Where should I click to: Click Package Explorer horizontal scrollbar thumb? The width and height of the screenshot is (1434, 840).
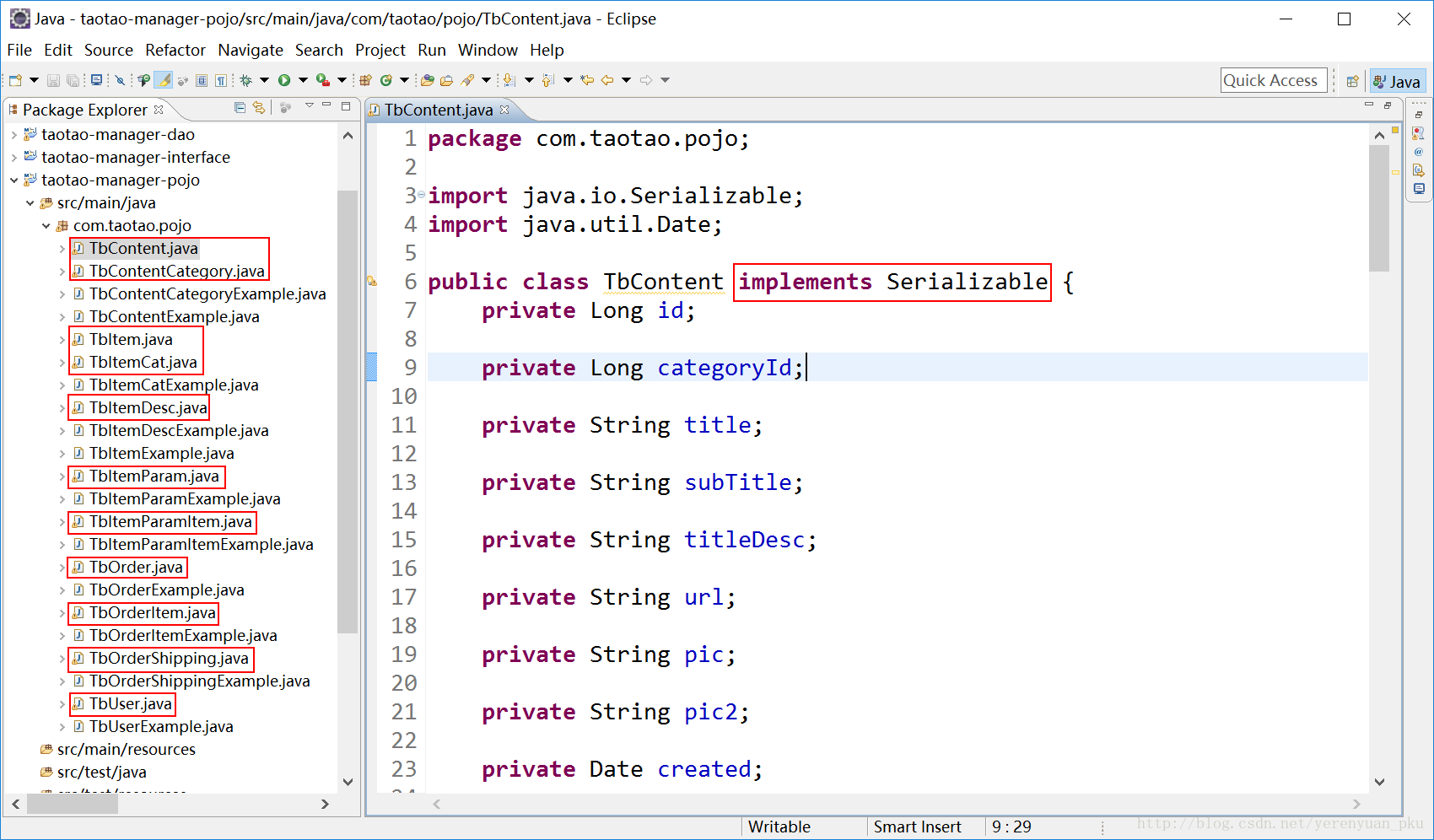point(73,805)
